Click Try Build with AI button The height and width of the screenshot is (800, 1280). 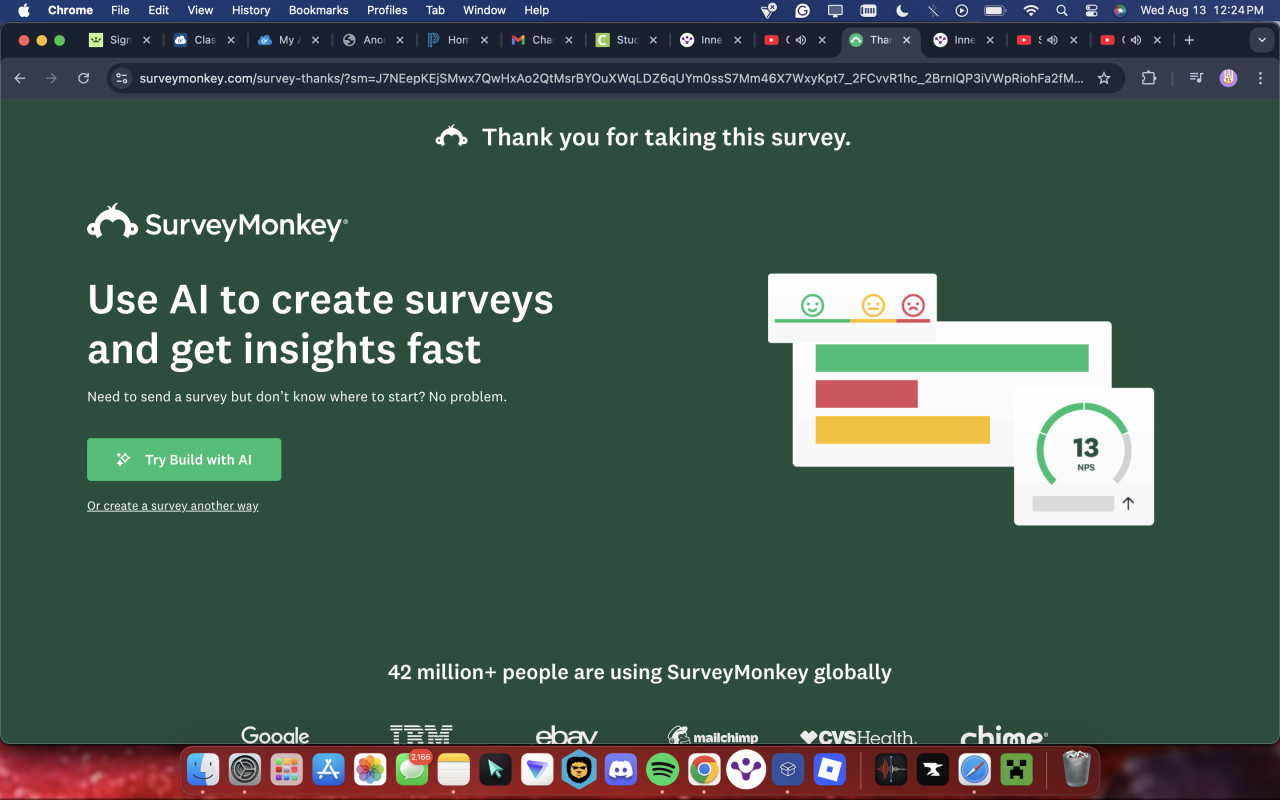[x=184, y=460]
